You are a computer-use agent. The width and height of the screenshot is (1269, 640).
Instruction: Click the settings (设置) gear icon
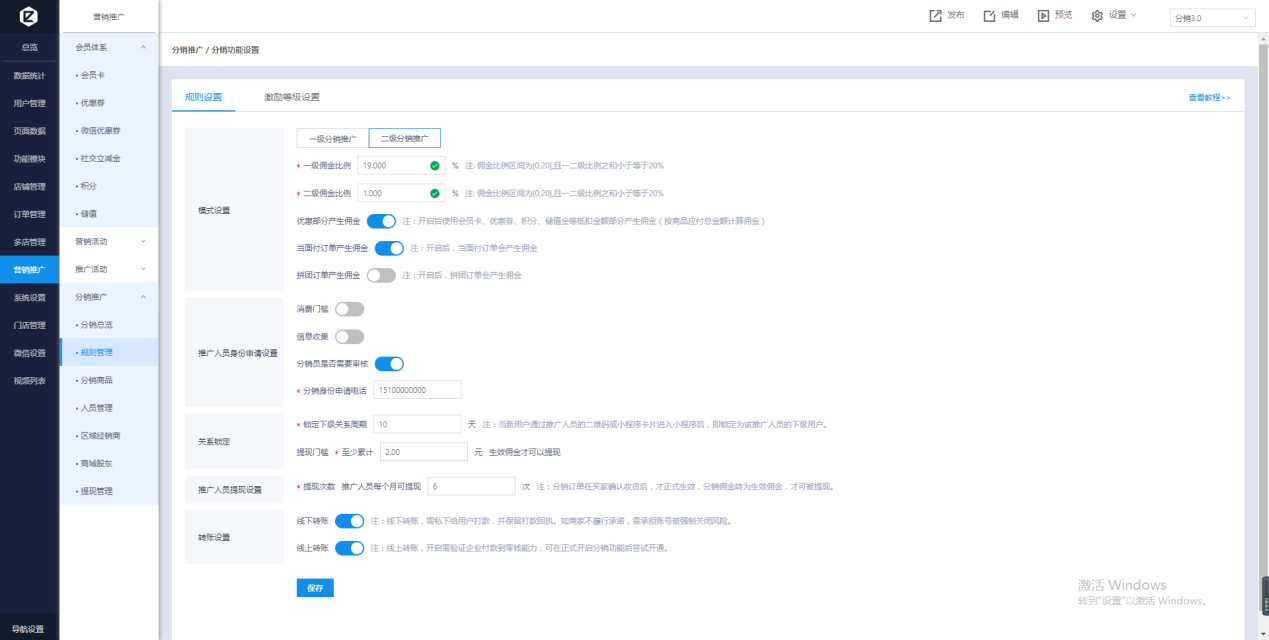pos(1097,16)
